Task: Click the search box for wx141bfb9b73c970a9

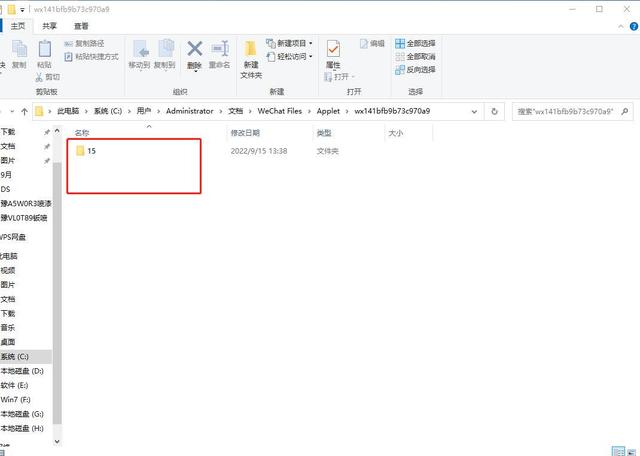Action: tap(570, 111)
